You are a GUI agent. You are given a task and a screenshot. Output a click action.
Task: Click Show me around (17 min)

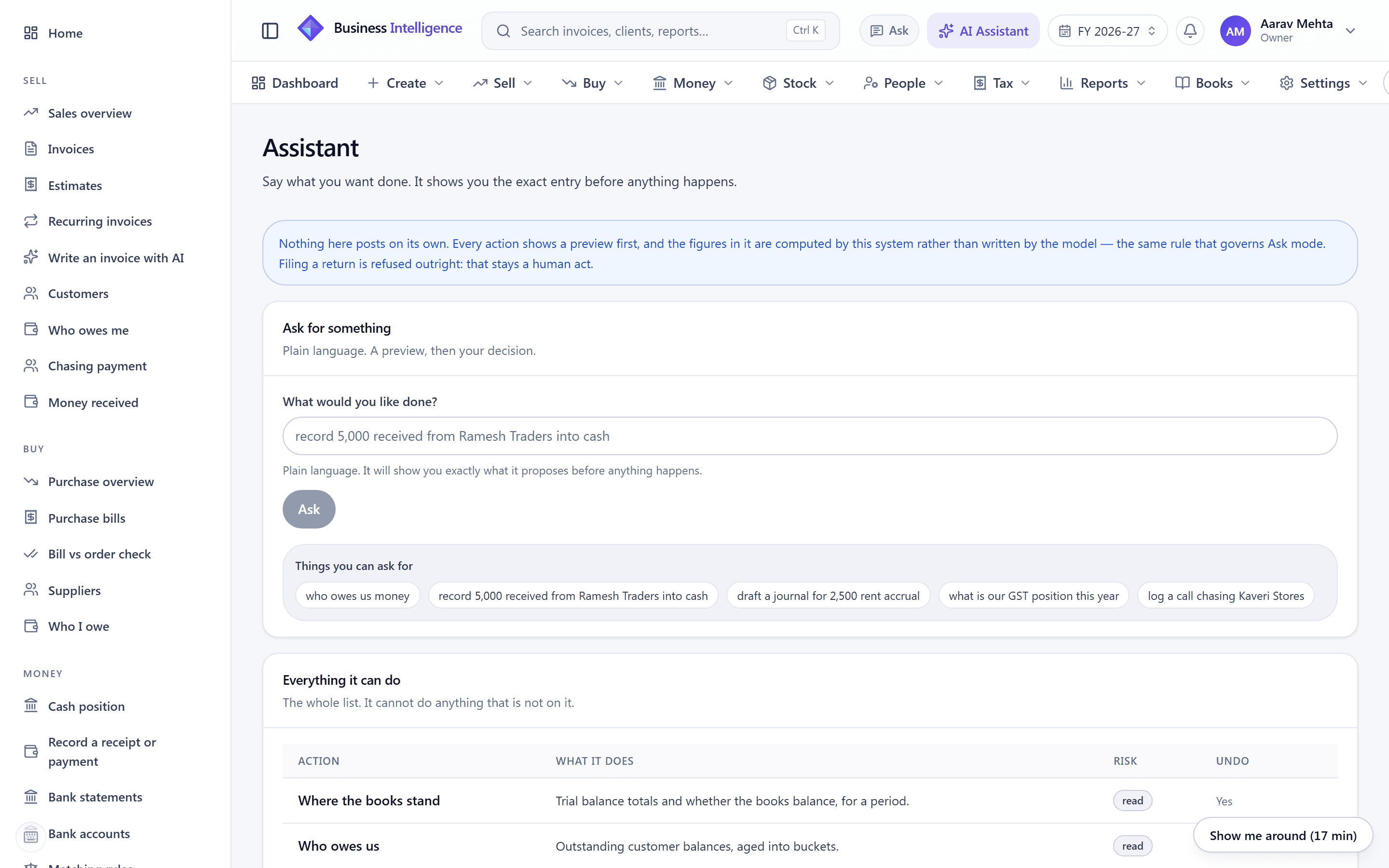pyautogui.click(x=1283, y=835)
